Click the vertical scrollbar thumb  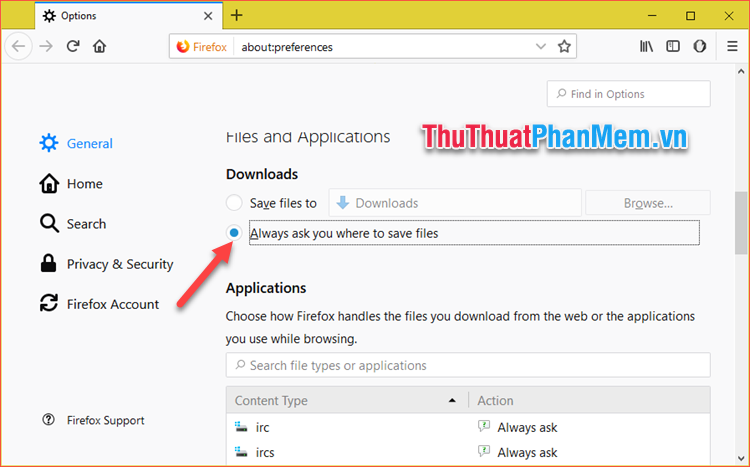[x=741, y=223]
